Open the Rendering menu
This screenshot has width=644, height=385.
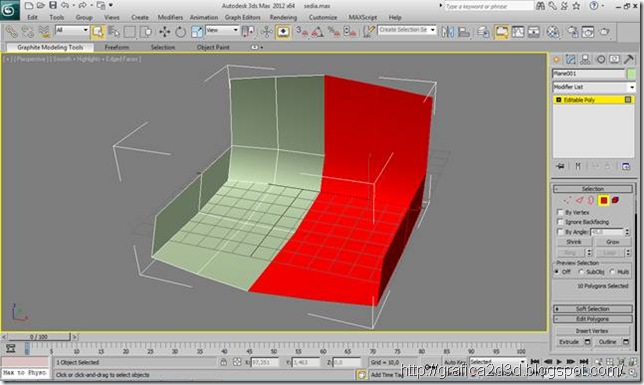[283, 17]
